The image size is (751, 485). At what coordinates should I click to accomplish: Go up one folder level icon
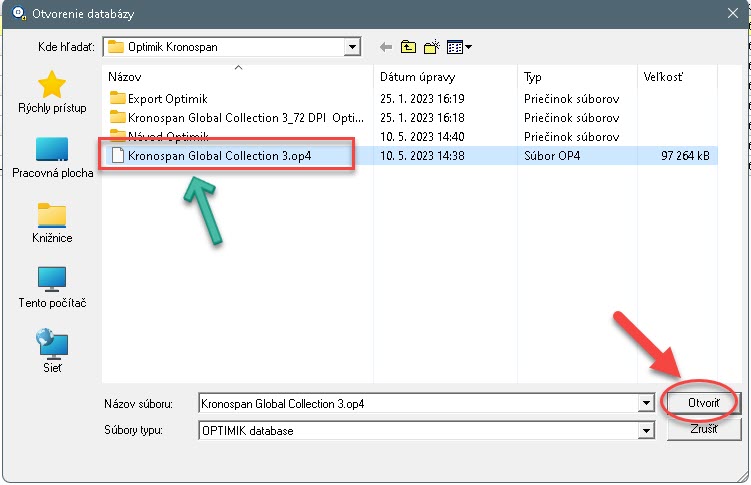408,47
